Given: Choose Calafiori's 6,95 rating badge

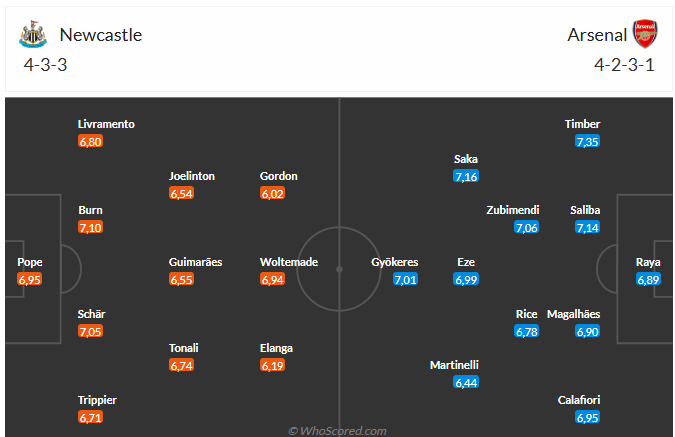Looking at the screenshot, I should pyautogui.click(x=587, y=417).
